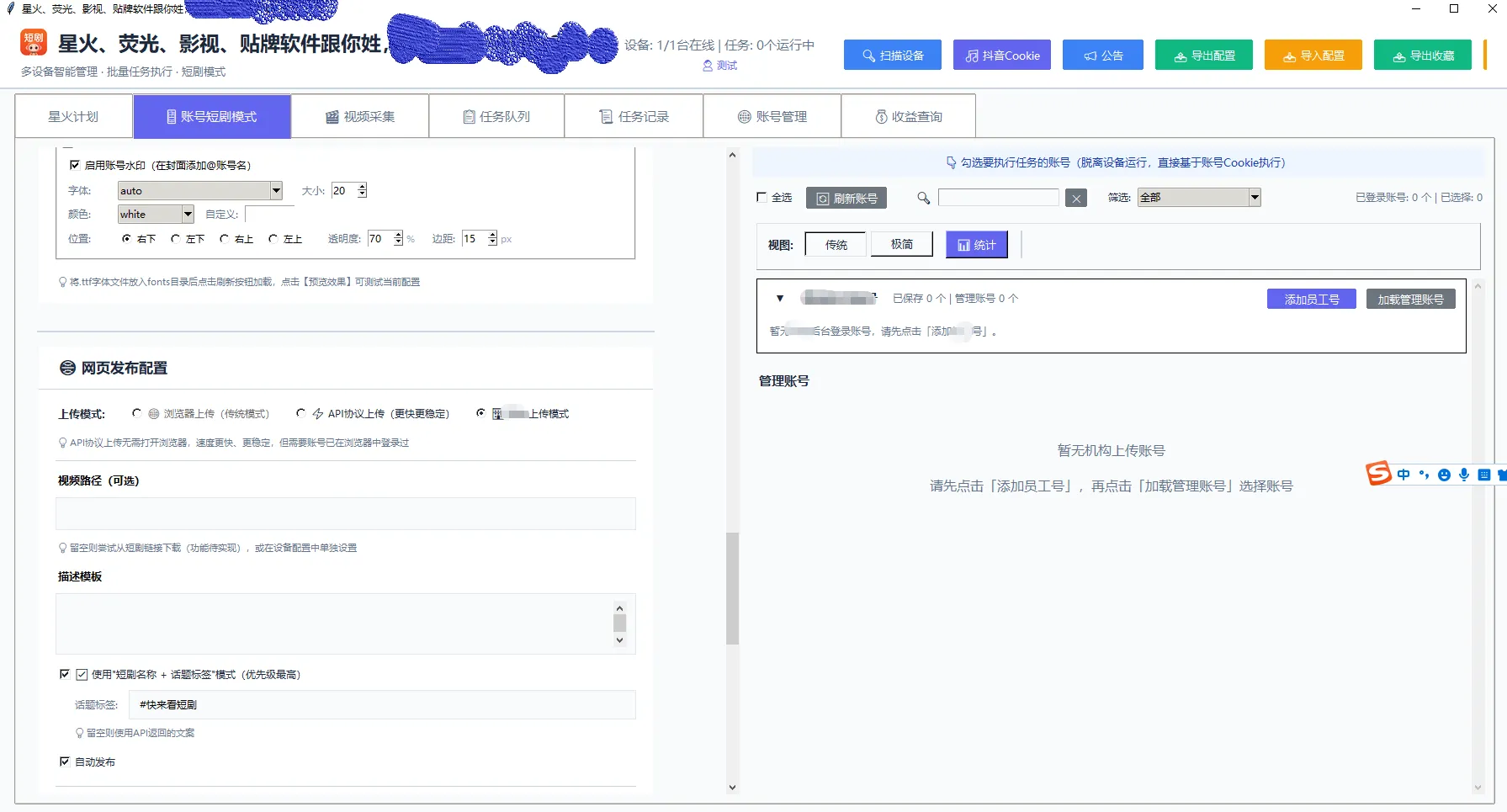Click the Sogou emoji face icon

[1444, 475]
